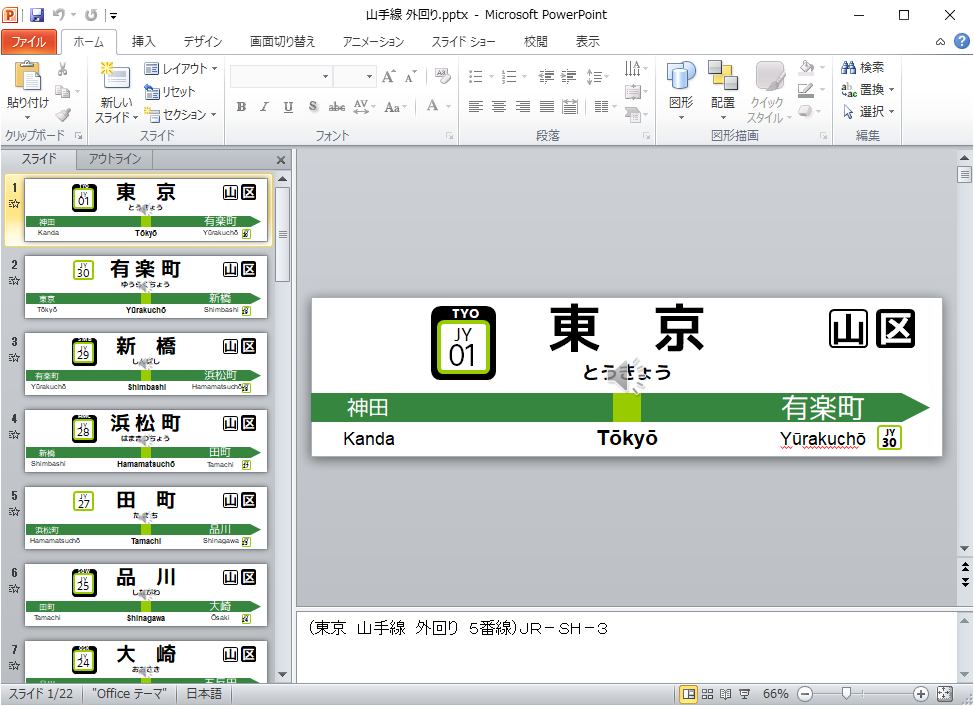The height and width of the screenshot is (706, 974).
Task: Open the font size dropdown
Action: point(370,76)
